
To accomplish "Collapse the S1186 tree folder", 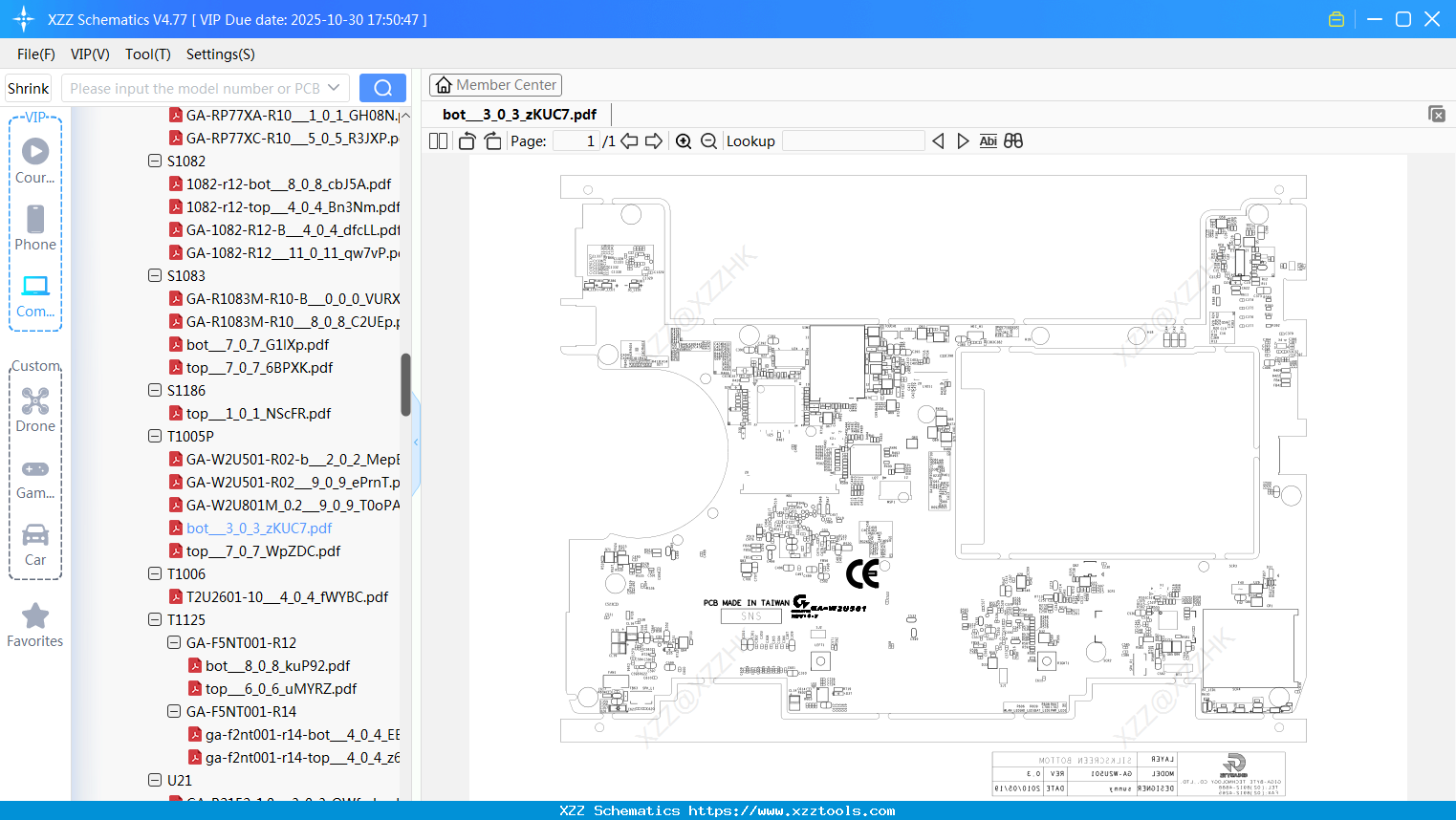I will coord(155,390).
